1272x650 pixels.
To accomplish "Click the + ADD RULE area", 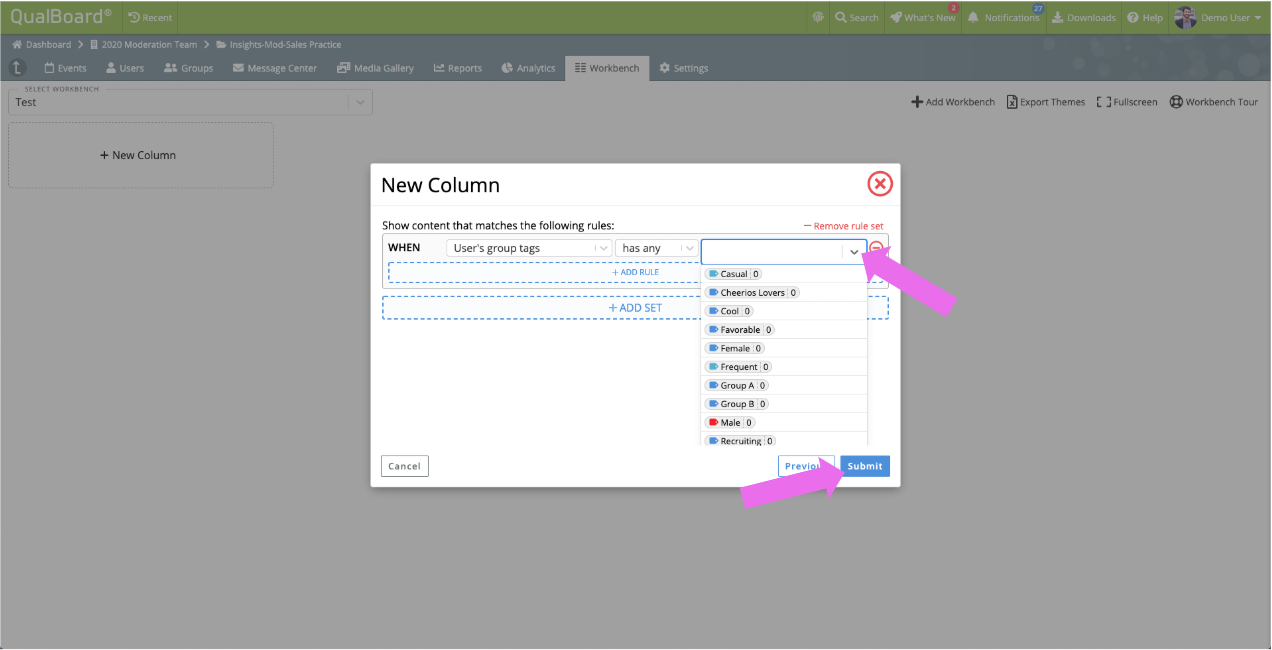I will (x=636, y=272).
